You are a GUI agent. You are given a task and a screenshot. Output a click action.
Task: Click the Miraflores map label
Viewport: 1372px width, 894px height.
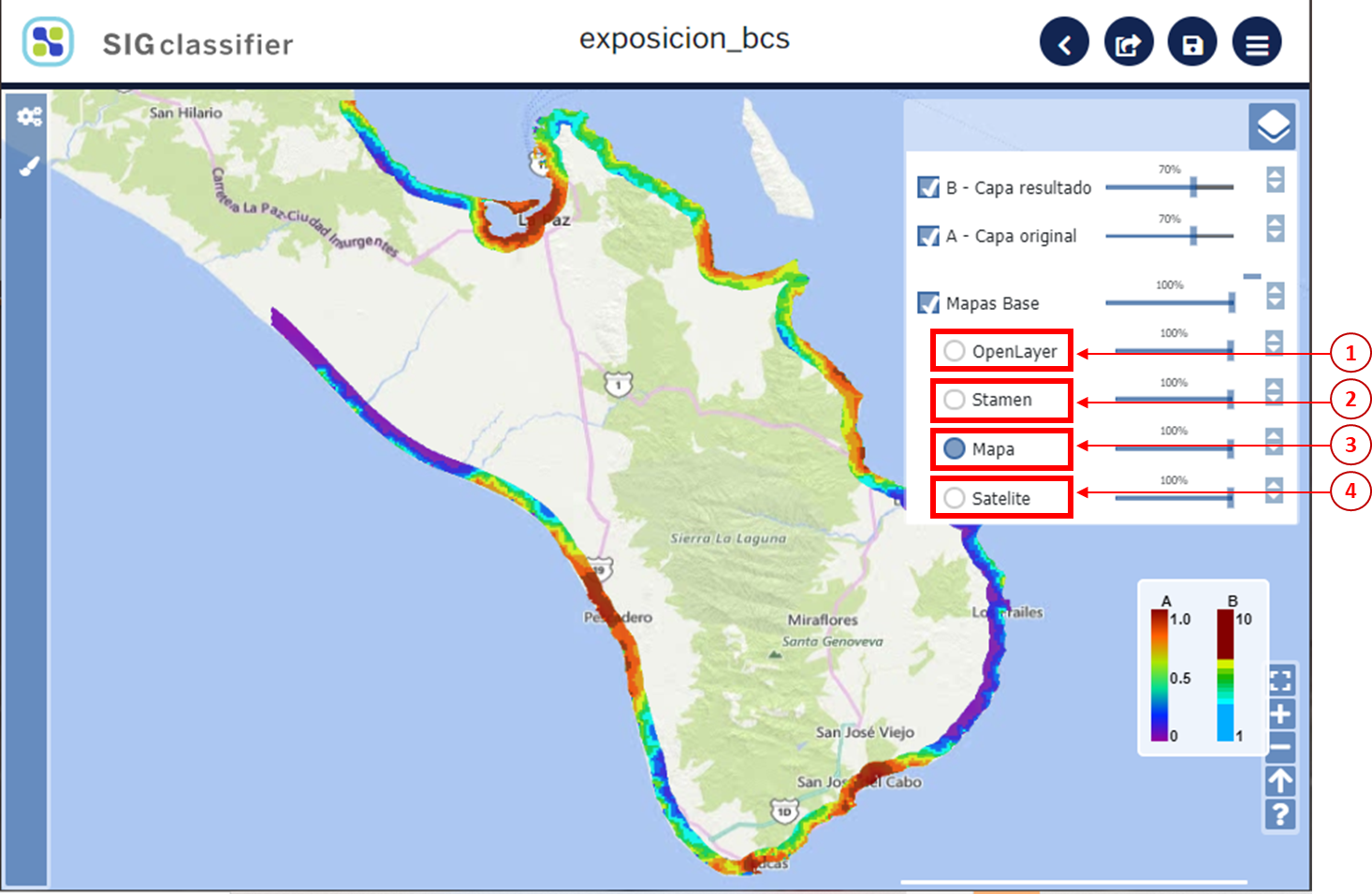coord(823,620)
